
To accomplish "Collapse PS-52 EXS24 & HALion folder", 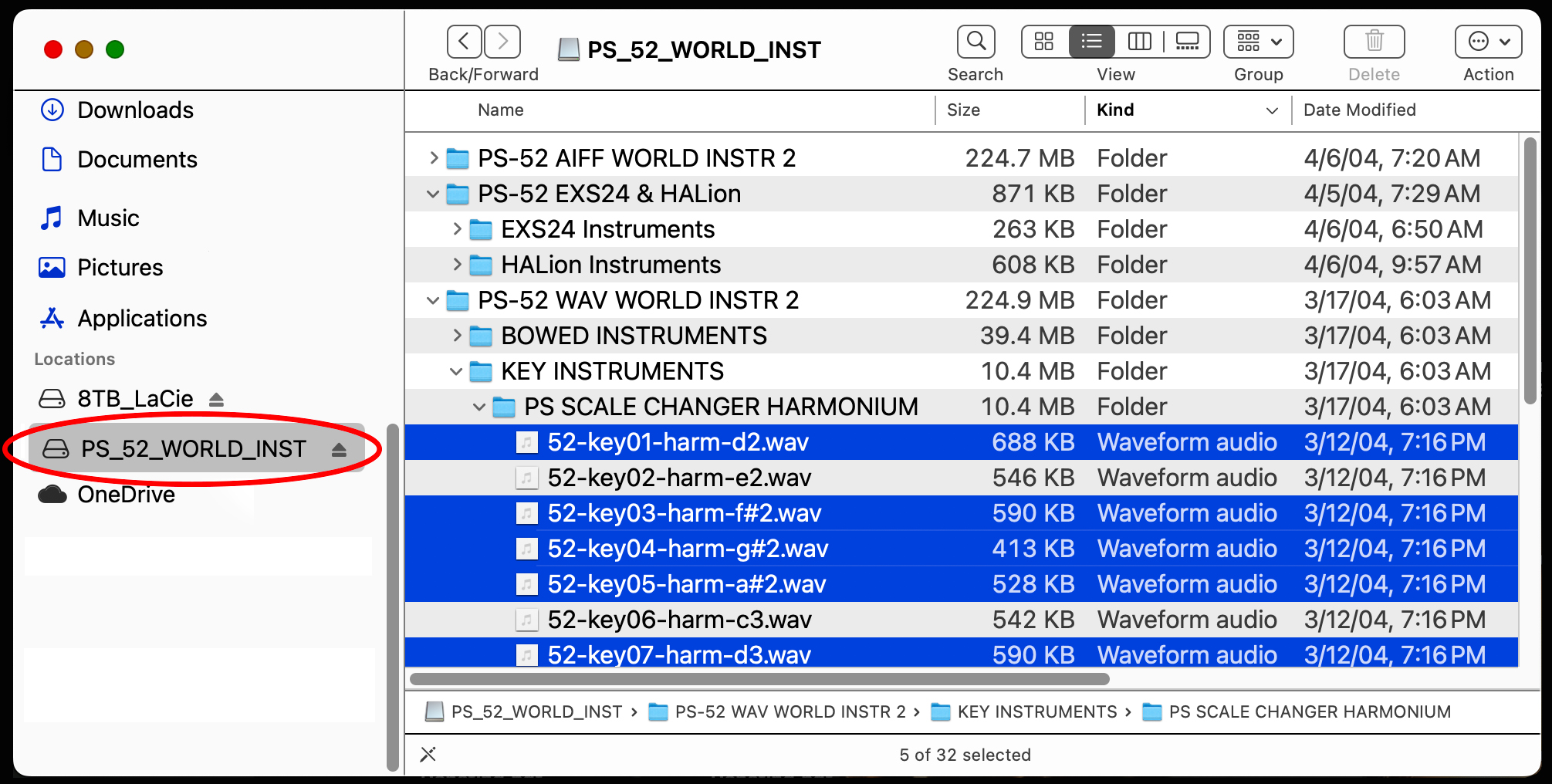I will tap(434, 194).
